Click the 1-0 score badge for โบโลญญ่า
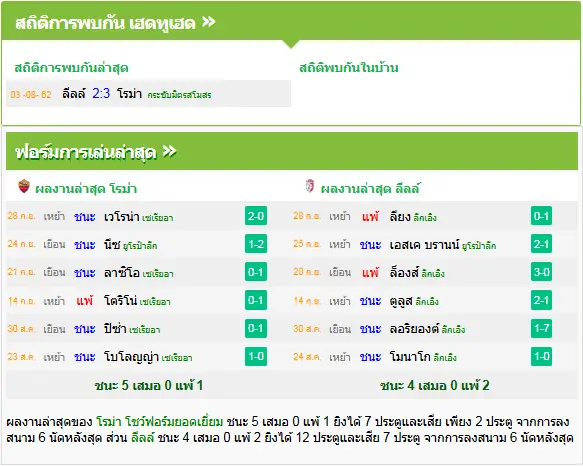This screenshot has height=466, width=583. coord(256,356)
